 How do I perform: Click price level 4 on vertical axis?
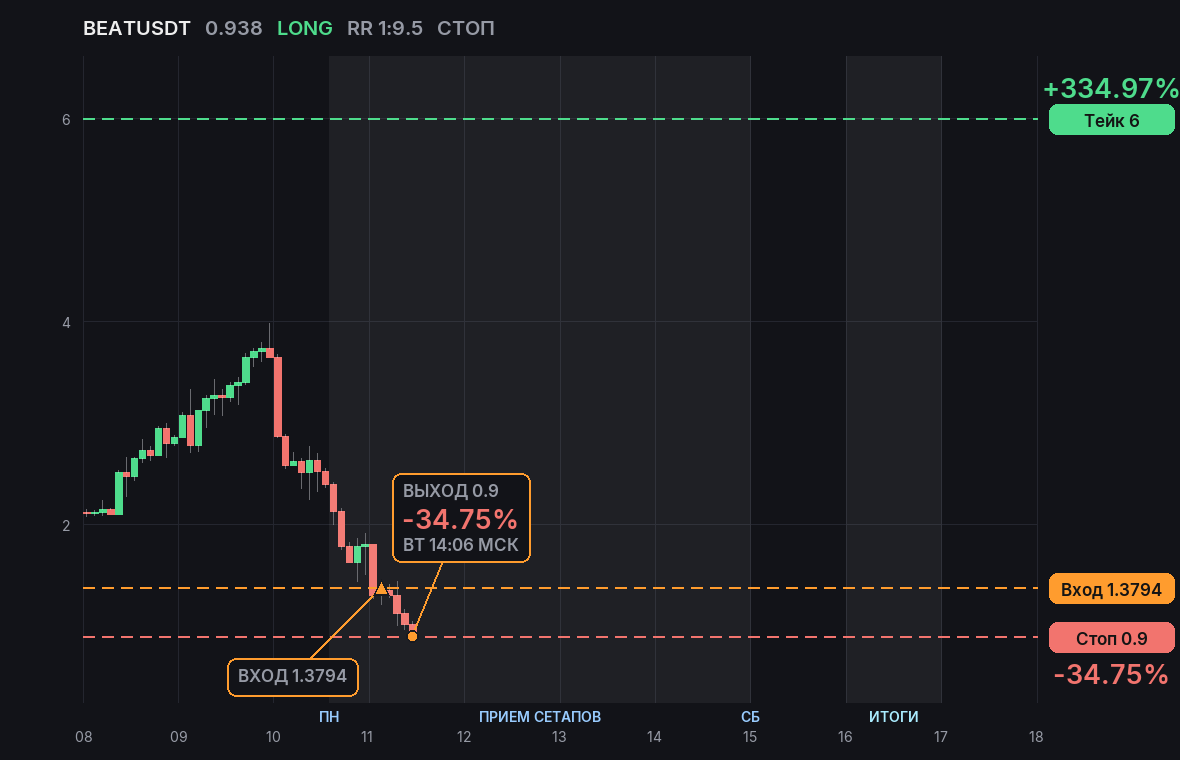point(66,322)
